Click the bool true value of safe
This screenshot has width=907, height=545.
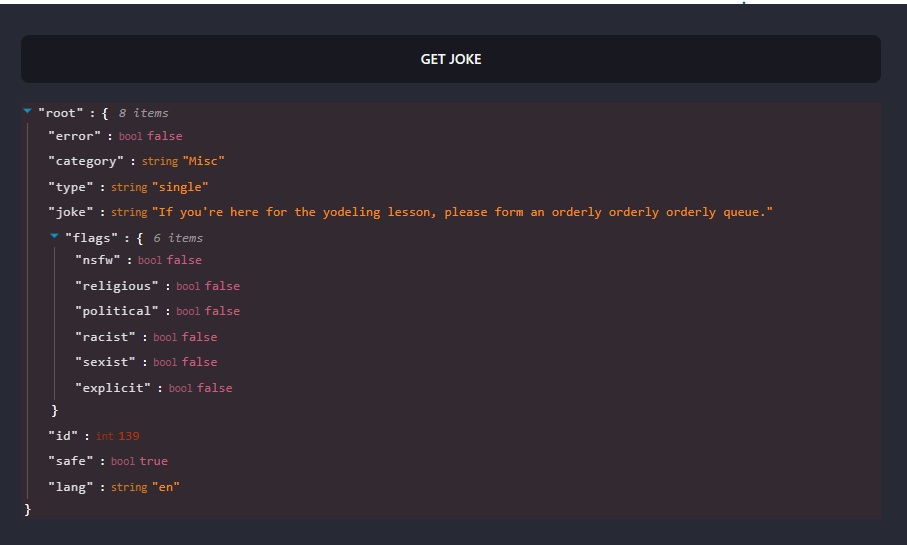pyautogui.click(x=154, y=461)
